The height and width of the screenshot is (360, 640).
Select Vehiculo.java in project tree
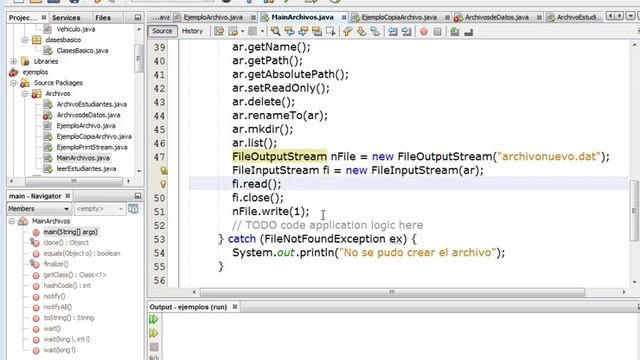coord(76,29)
